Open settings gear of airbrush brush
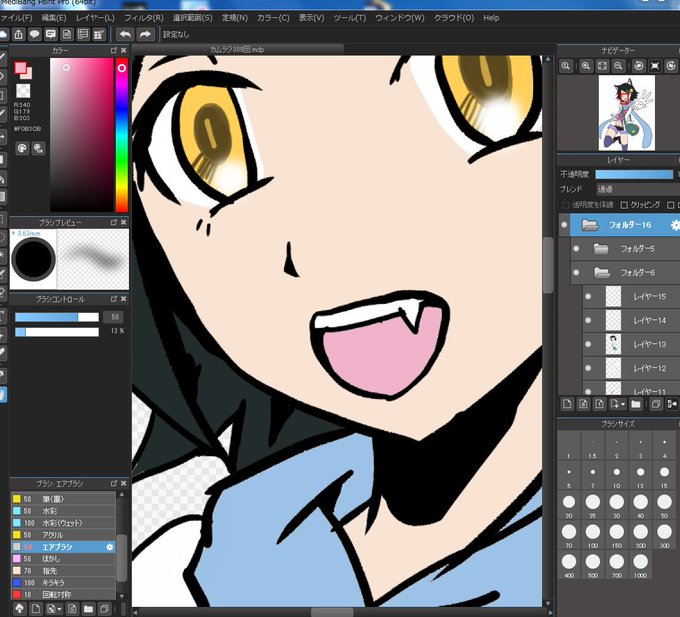Image resolution: width=680 pixels, height=617 pixels. [x=110, y=547]
